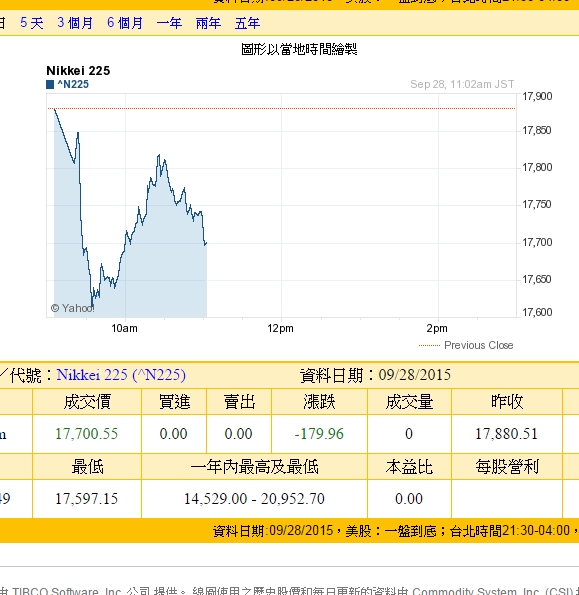Click the one-year range 14,529.00 - 20,952.70
Viewport: 579px width, 595px height.
254,499
